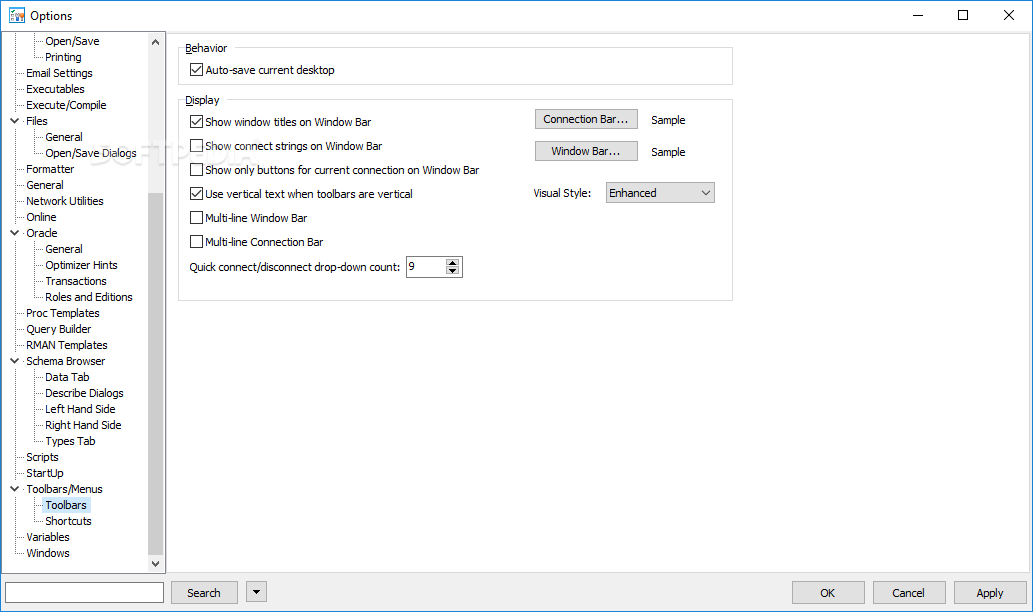Open the Connection Bar settings button
Viewport: 1033px width, 612px height.
click(586, 119)
